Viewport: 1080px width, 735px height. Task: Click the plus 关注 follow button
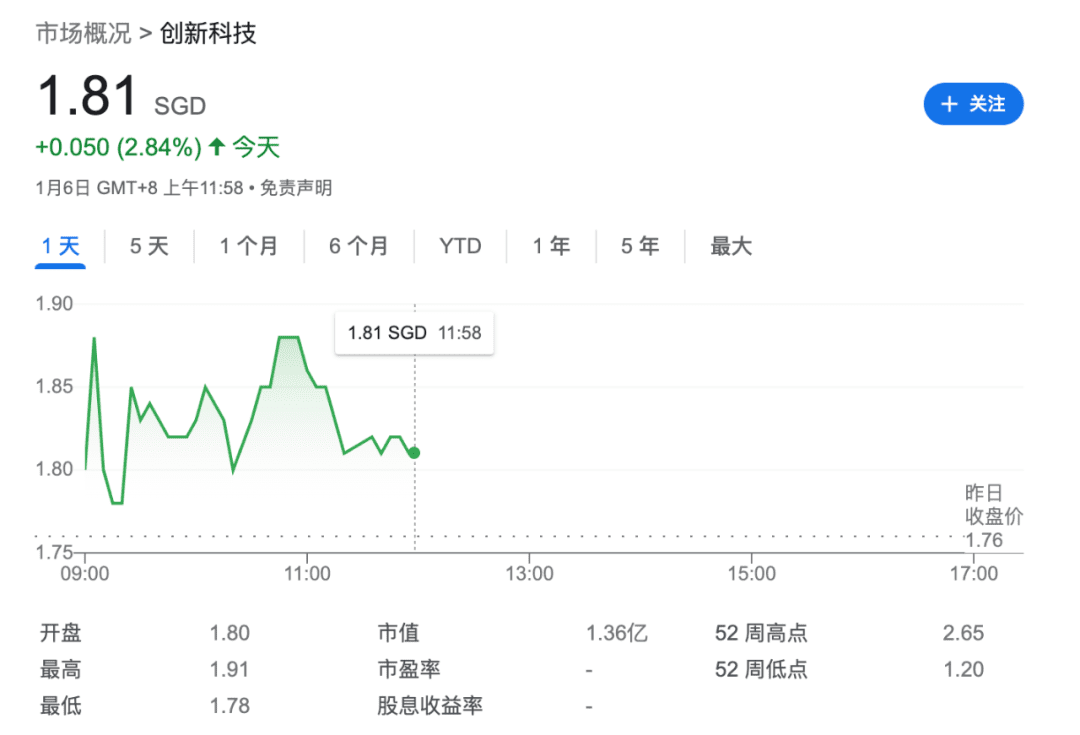(973, 104)
